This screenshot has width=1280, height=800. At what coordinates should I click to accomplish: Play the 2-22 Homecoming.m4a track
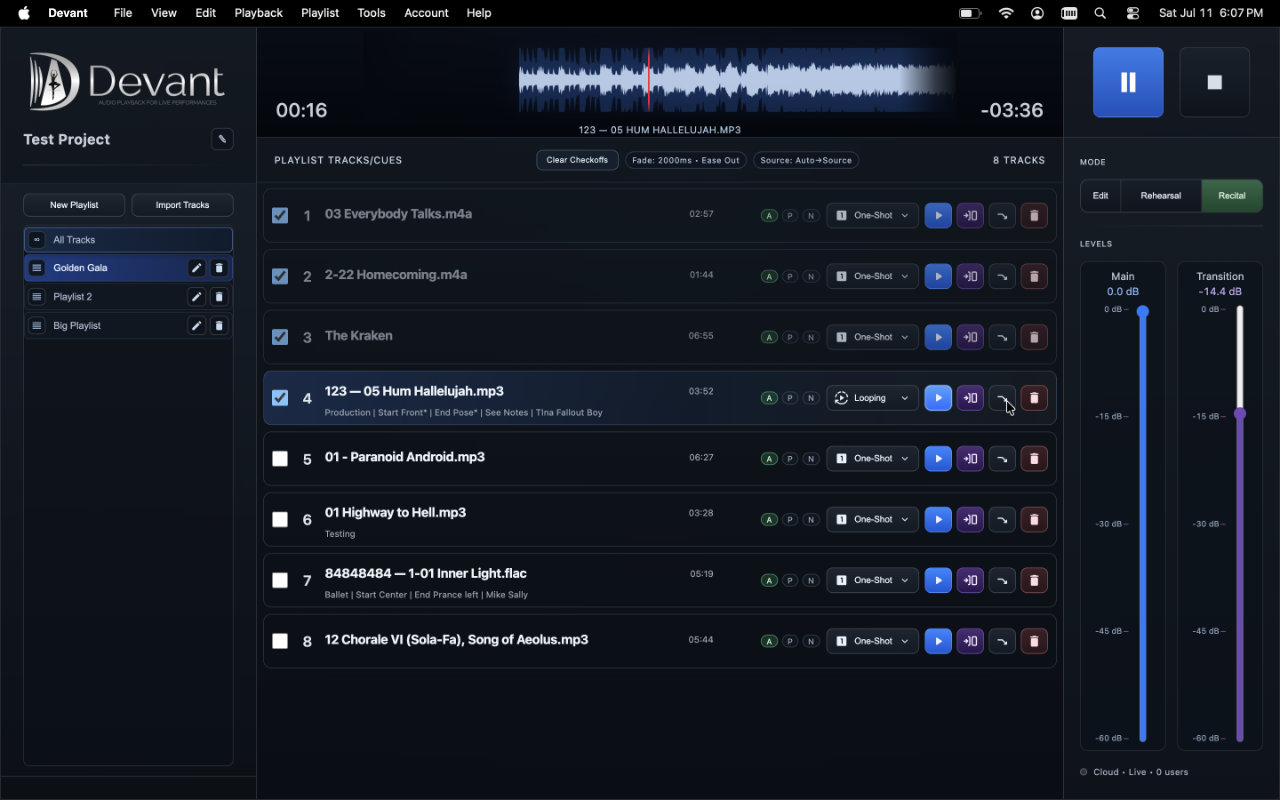click(938, 276)
